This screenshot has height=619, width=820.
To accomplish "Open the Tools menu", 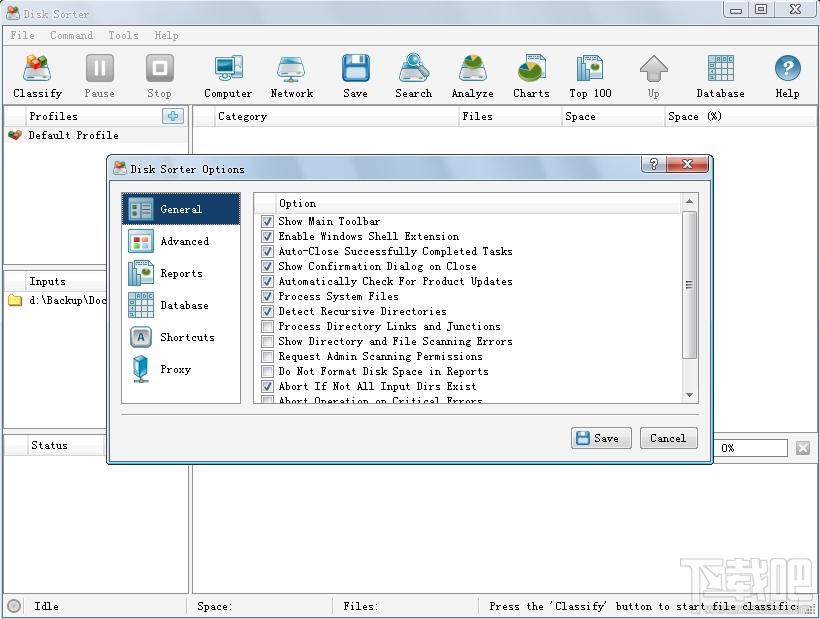I will 123,35.
